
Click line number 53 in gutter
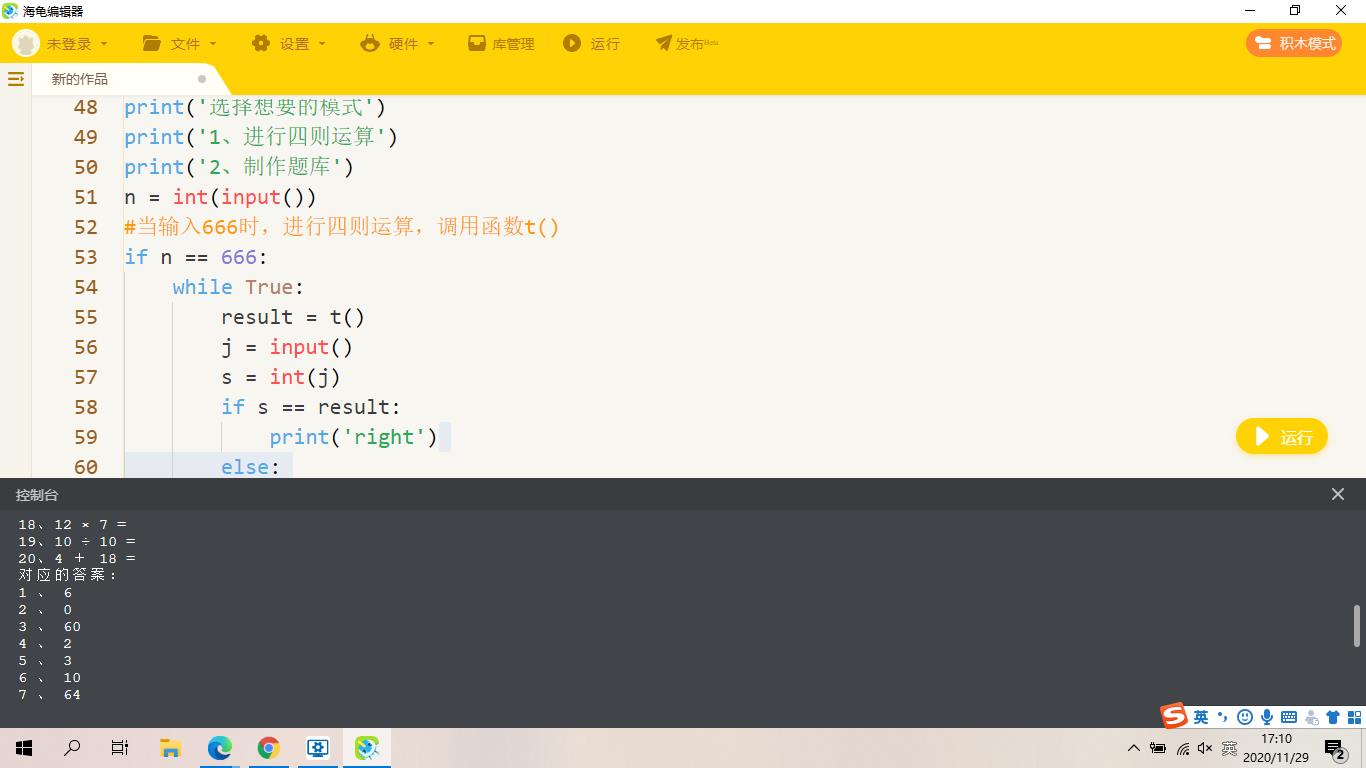pyautogui.click(x=86, y=257)
